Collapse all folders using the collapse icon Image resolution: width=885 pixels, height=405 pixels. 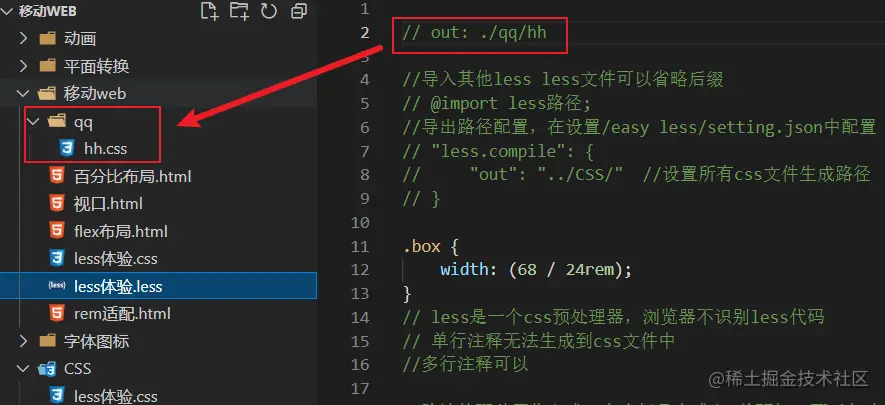(x=299, y=11)
